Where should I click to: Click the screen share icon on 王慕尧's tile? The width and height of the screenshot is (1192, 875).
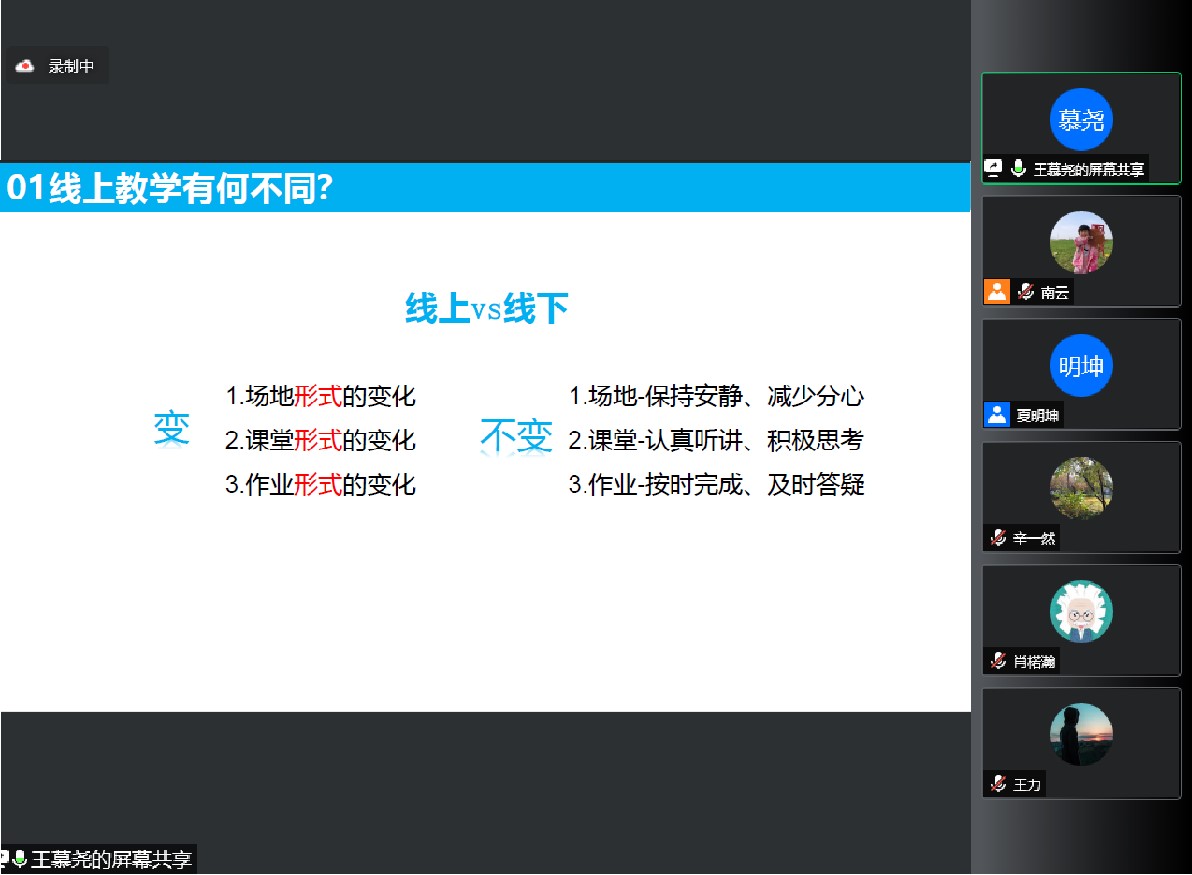tap(993, 169)
